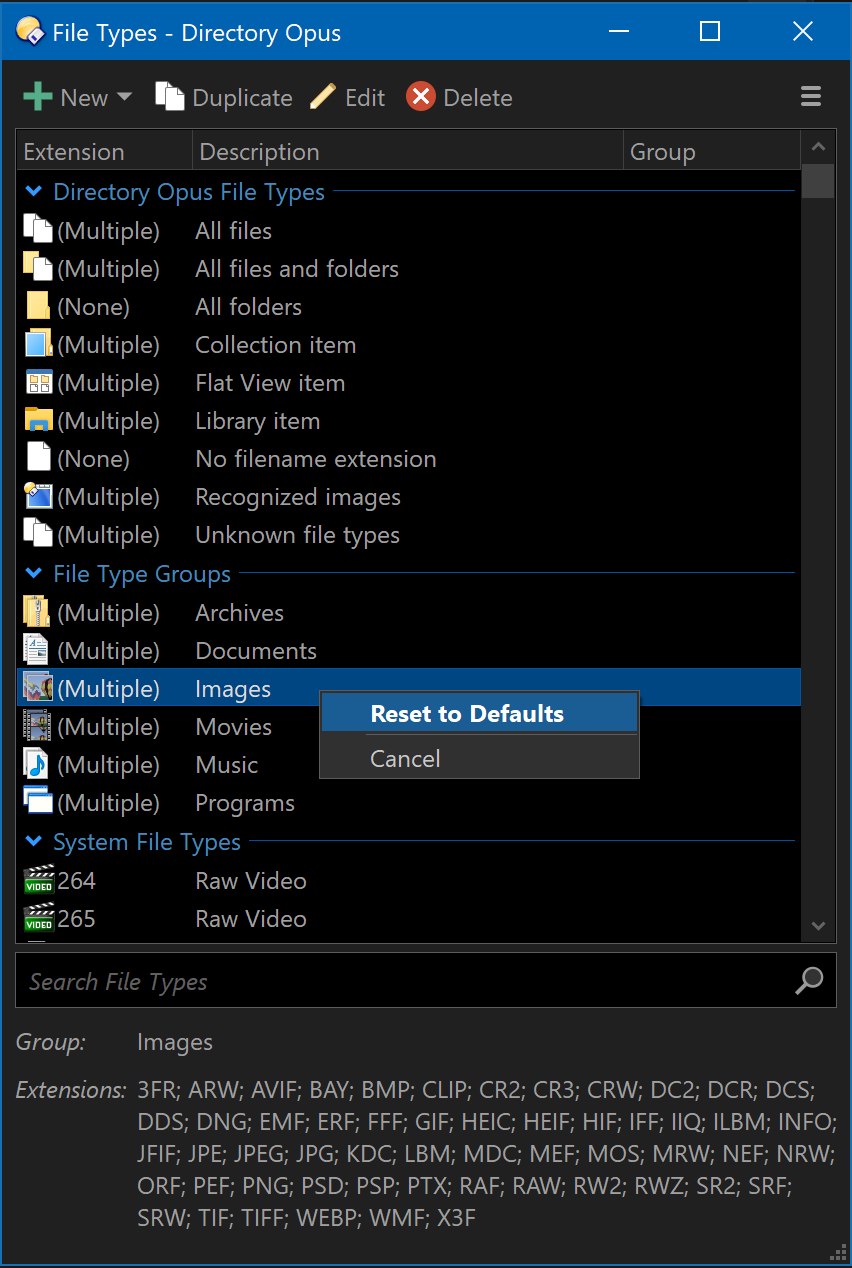Maximize the File Types window

[x=710, y=32]
